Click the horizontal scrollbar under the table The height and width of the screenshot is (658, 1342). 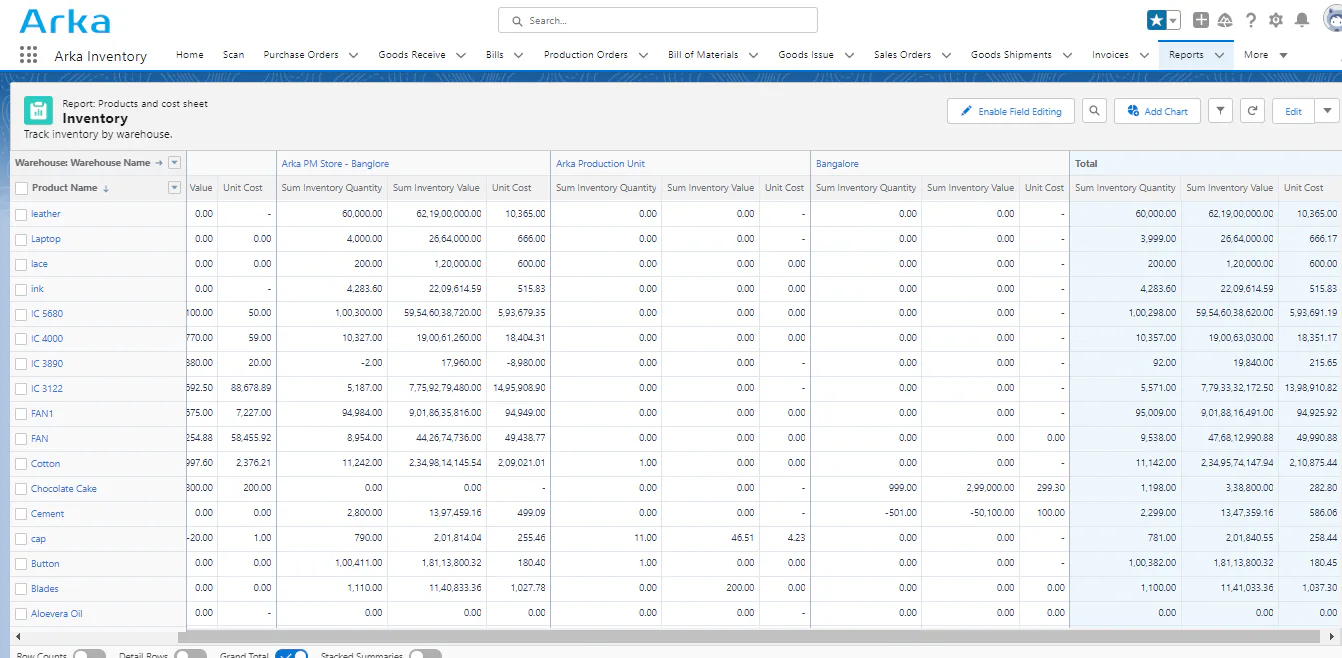coord(748,637)
